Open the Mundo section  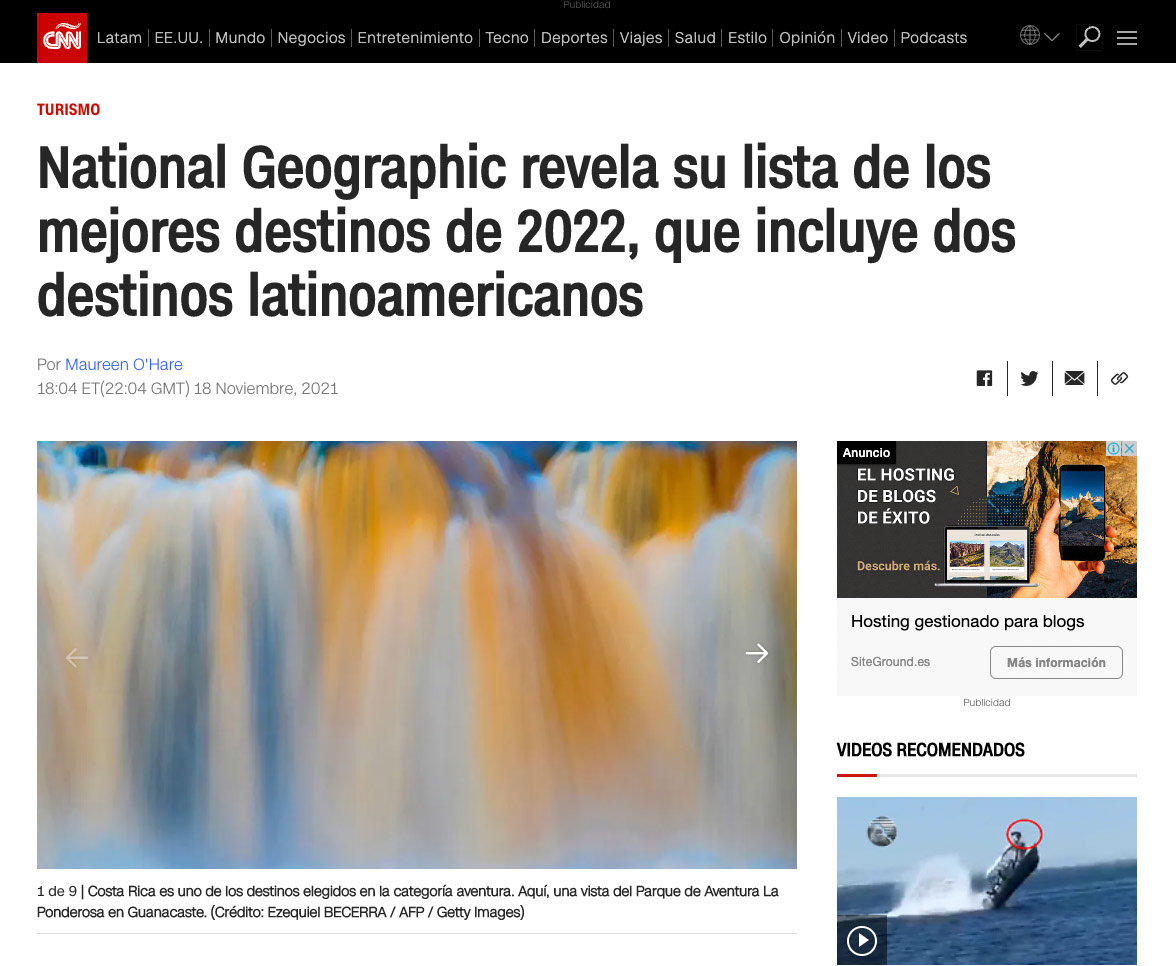pos(240,38)
